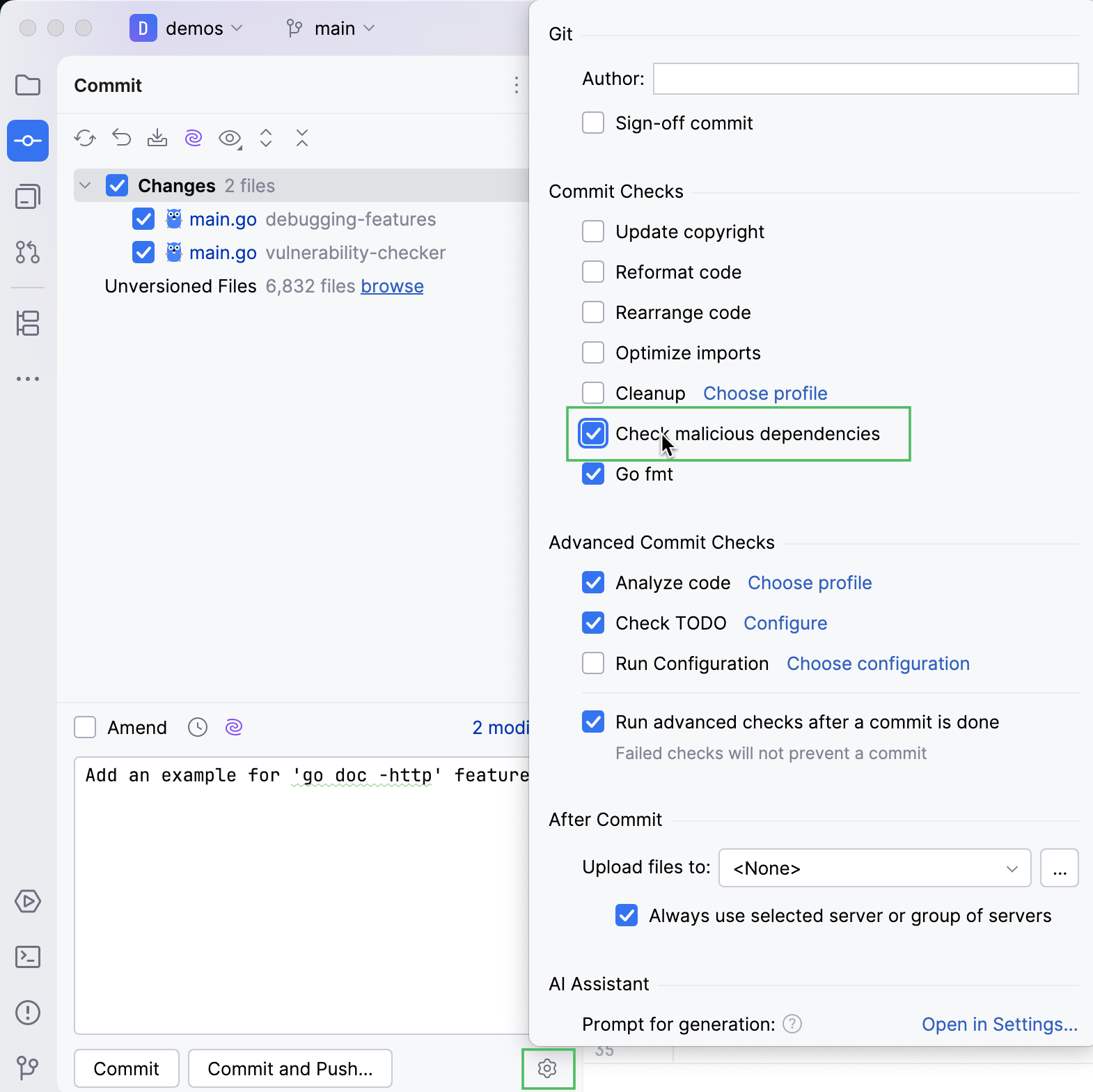
Task: Open the Project folder tool window
Action: coord(28,86)
